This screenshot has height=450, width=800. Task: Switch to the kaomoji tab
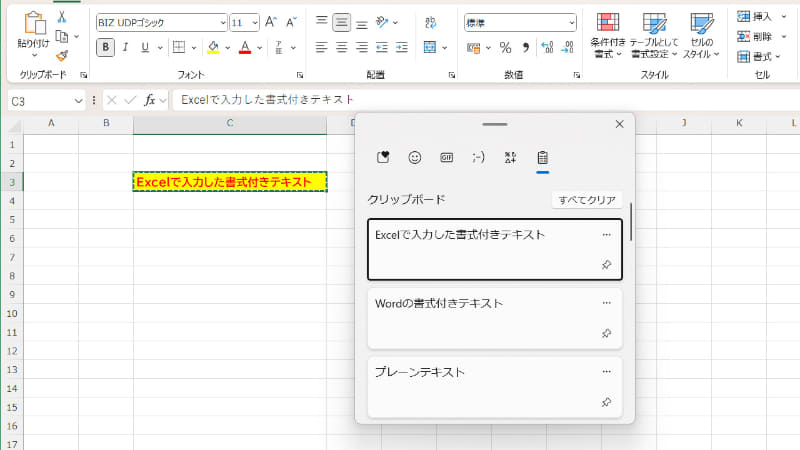pos(479,157)
